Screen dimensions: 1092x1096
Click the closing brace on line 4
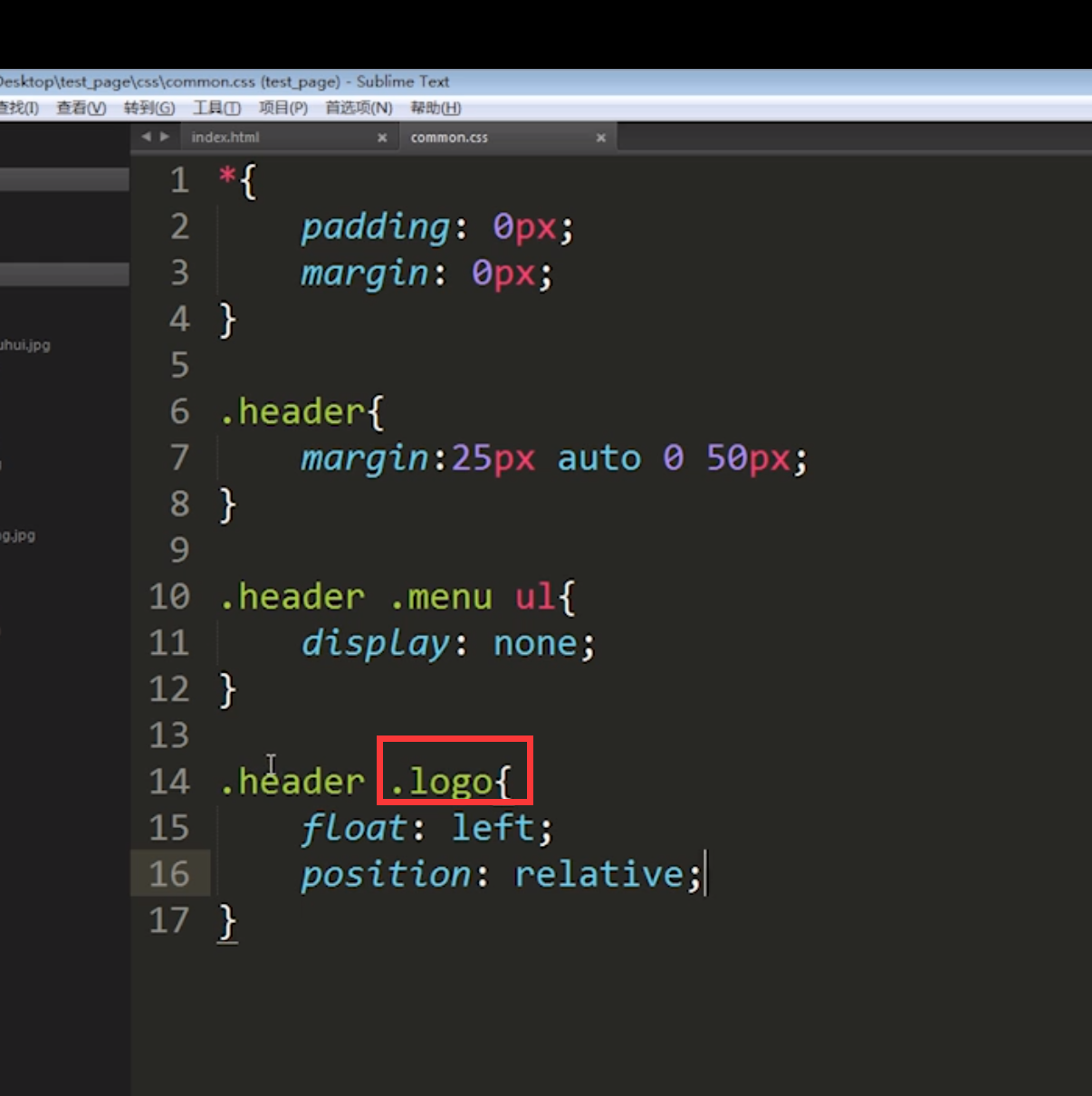coord(227,320)
